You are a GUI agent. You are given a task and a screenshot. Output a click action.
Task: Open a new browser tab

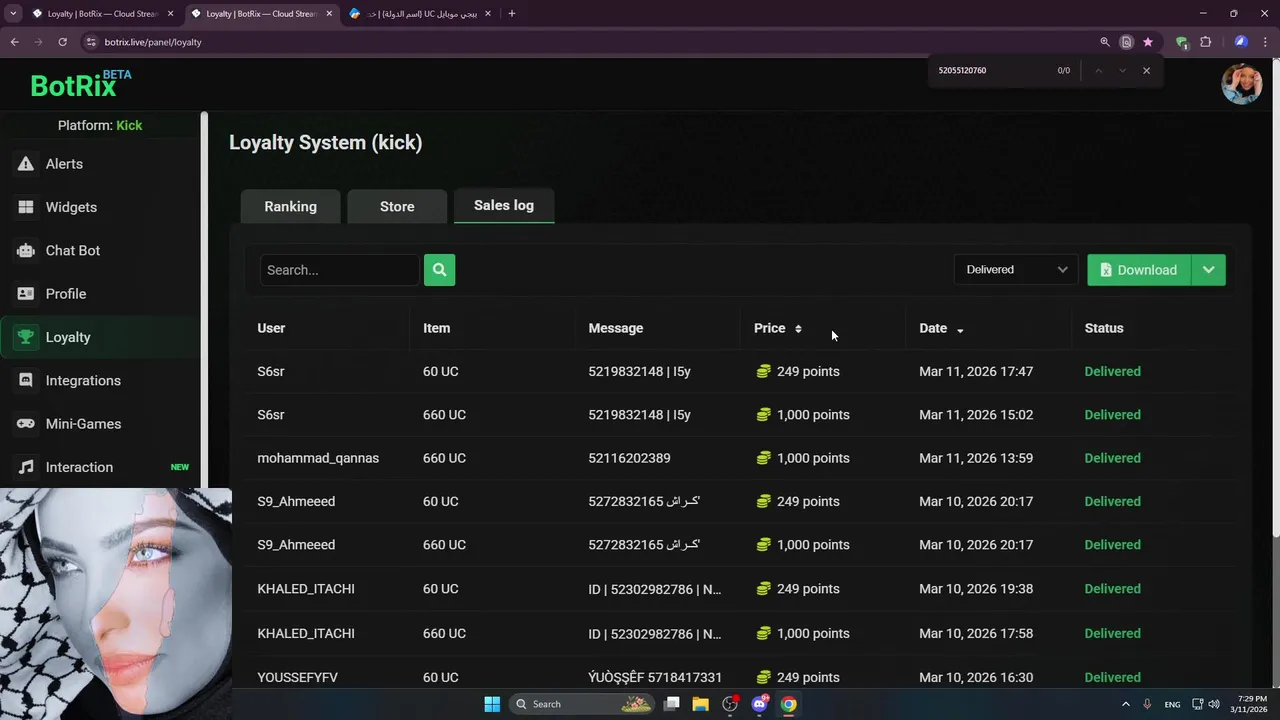[x=512, y=14]
